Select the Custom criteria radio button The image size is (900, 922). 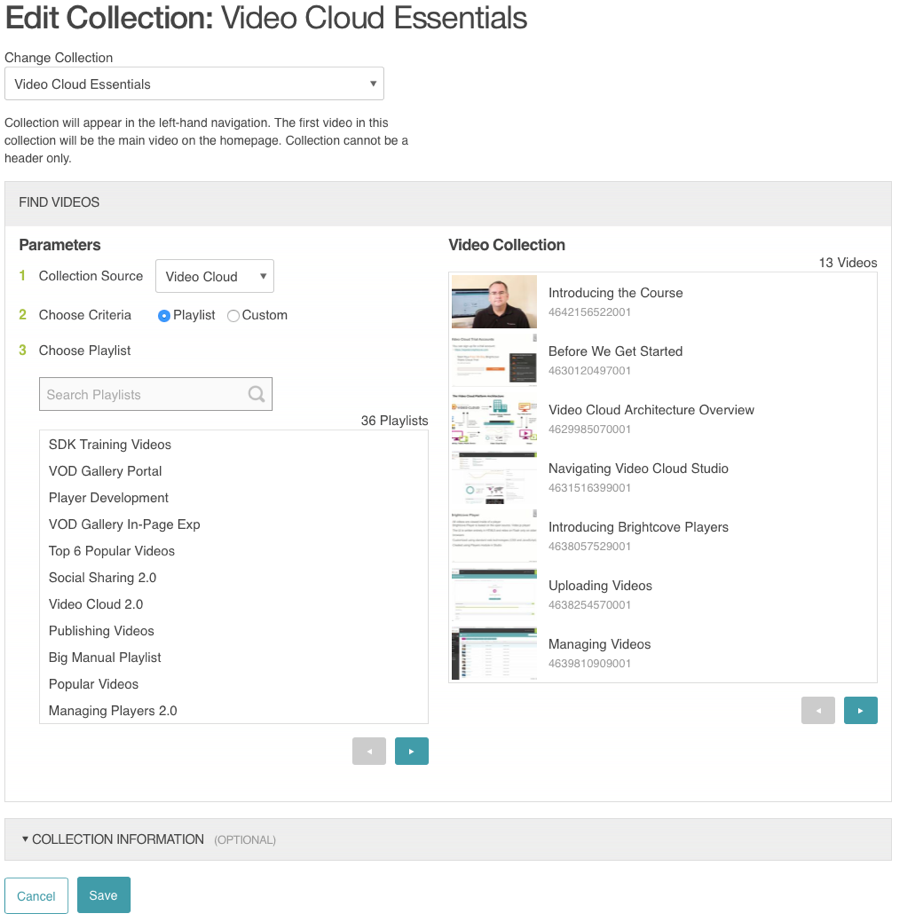233,316
